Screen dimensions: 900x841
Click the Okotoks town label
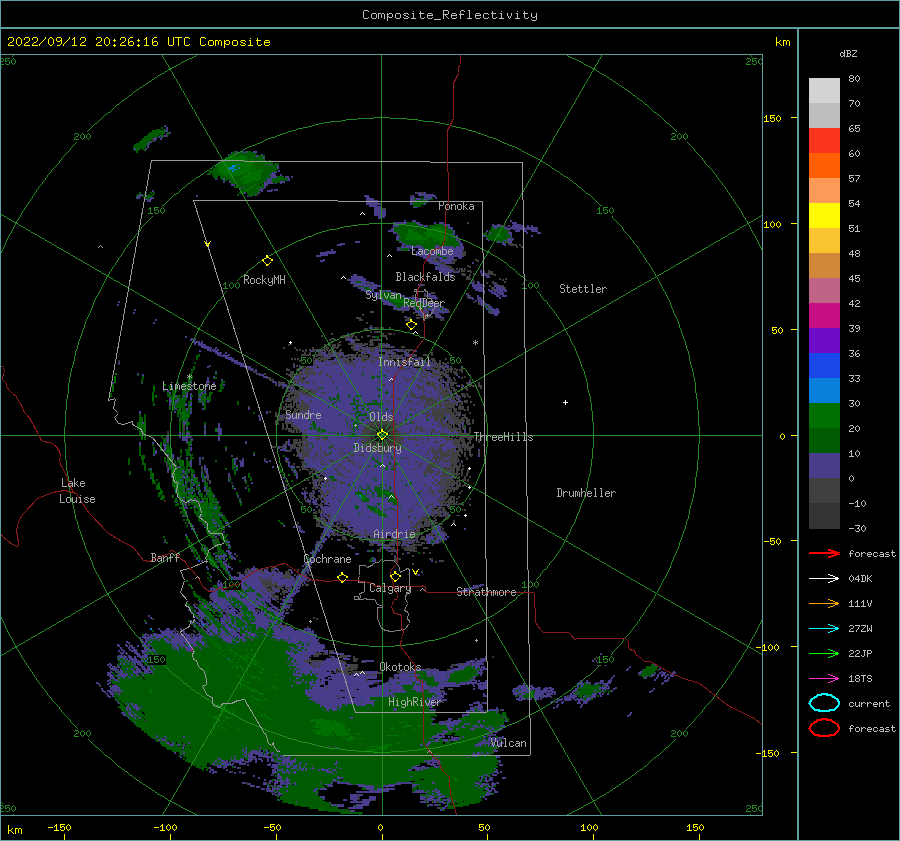pyautogui.click(x=400, y=666)
